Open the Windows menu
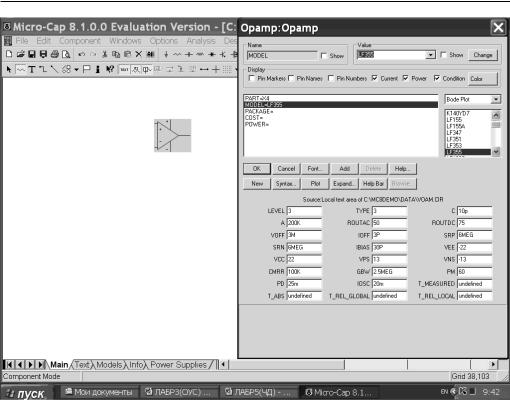510x400 pixels. click(x=125, y=41)
